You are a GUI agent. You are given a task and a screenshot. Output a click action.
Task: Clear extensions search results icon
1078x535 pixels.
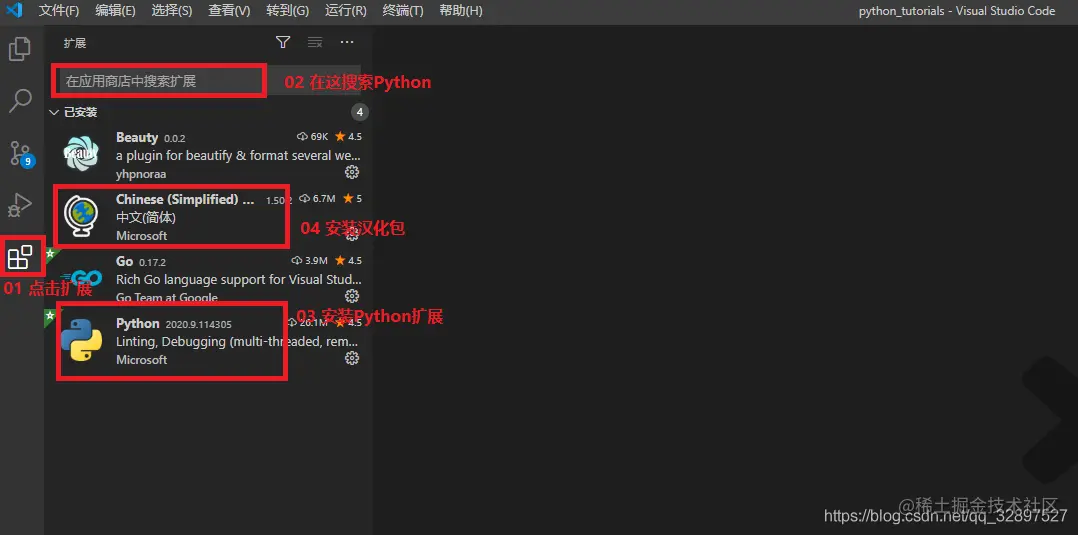coord(315,43)
